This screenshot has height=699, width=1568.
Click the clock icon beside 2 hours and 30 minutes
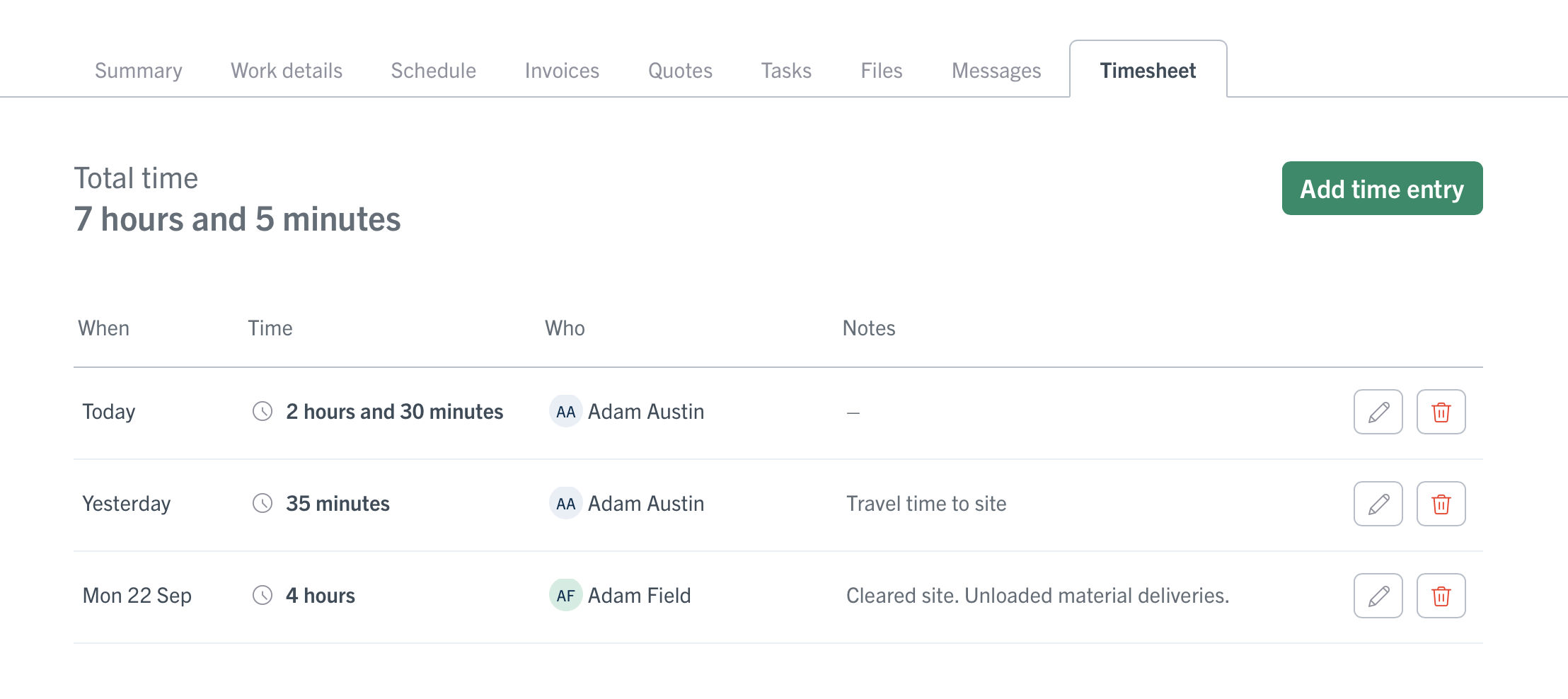coord(263,411)
